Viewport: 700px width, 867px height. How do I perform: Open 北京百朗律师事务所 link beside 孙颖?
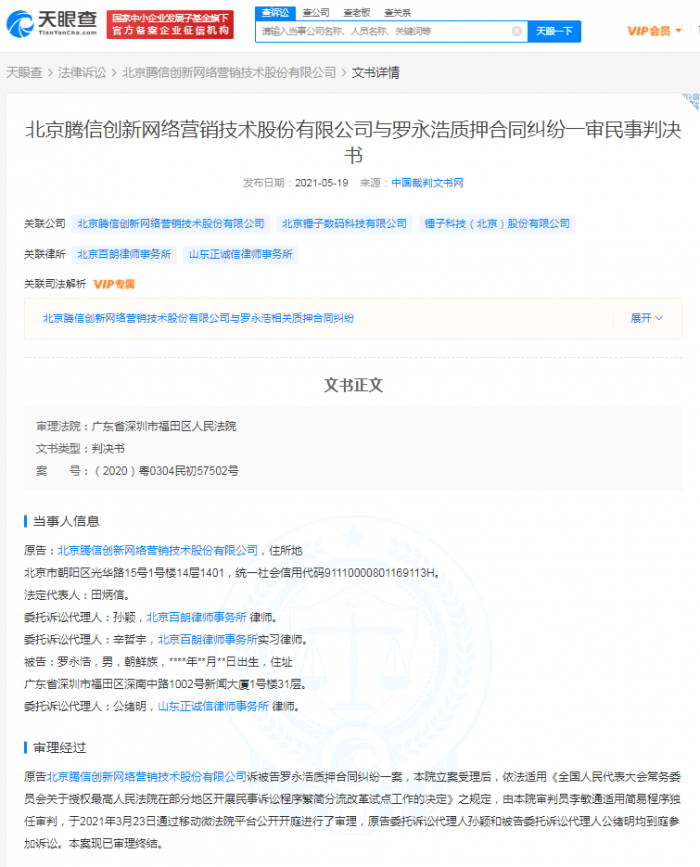pyautogui.click(x=196, y=618)
